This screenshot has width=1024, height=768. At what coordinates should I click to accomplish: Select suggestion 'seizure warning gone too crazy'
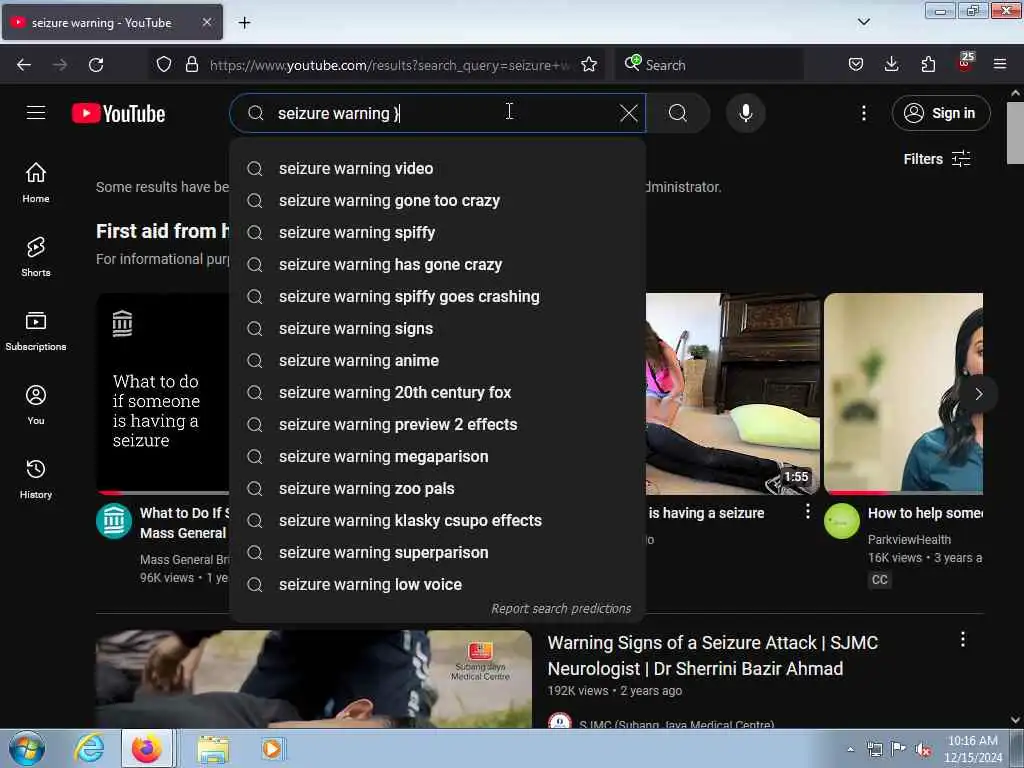(438, 200)
